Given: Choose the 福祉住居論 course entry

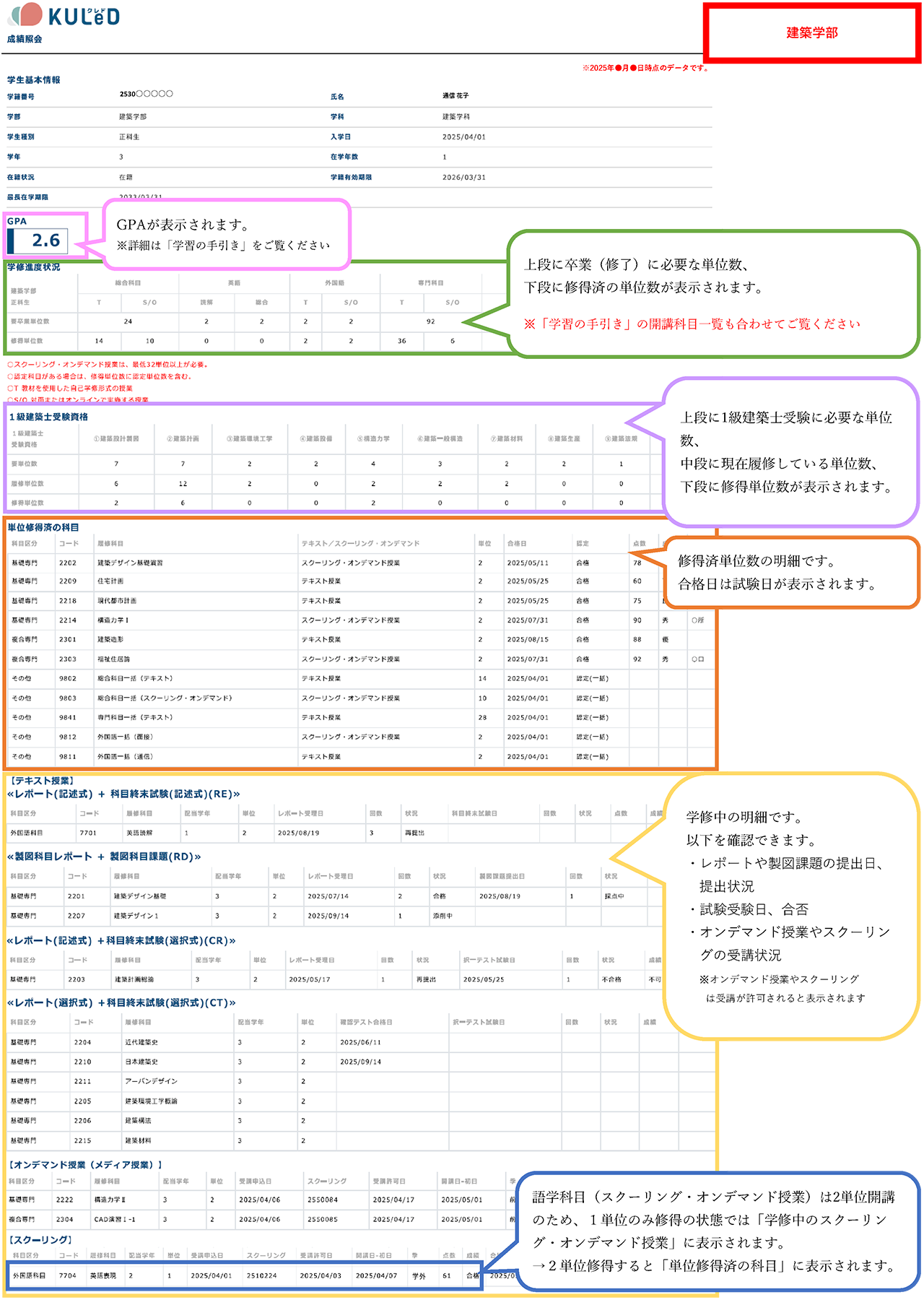Looking at the screenshot, I should coord(113,659).
